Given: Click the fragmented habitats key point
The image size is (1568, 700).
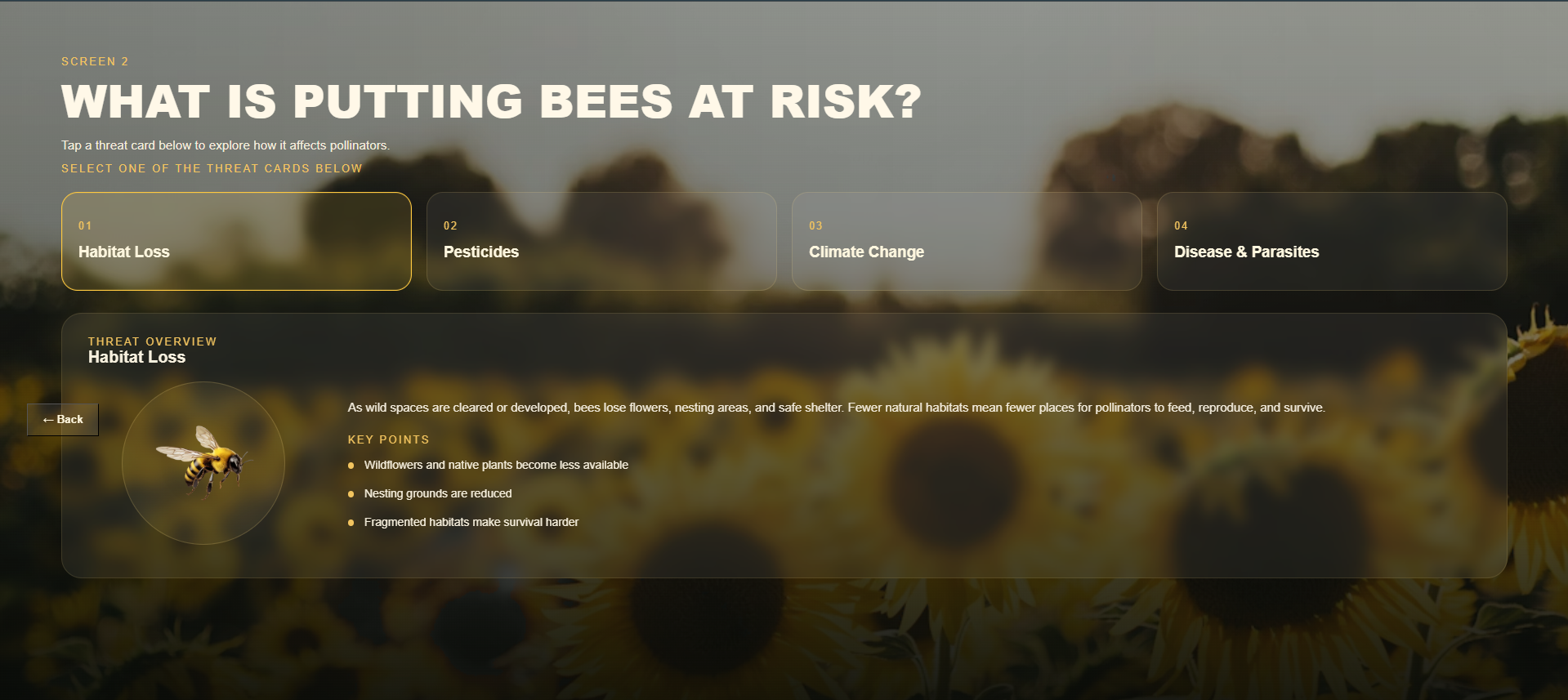Looking at the screenshot, I should click(x=471, y=522).
